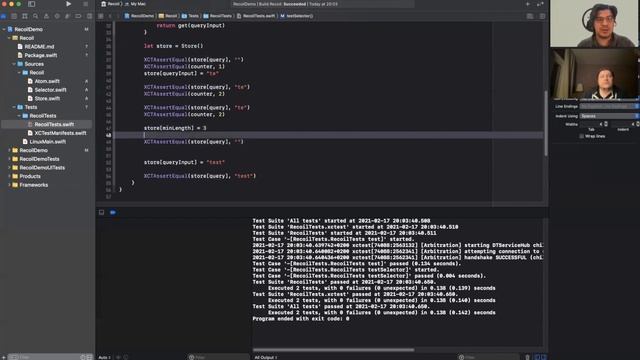Open the Indent Using Spaces dropdown

(x=609, y=116)
